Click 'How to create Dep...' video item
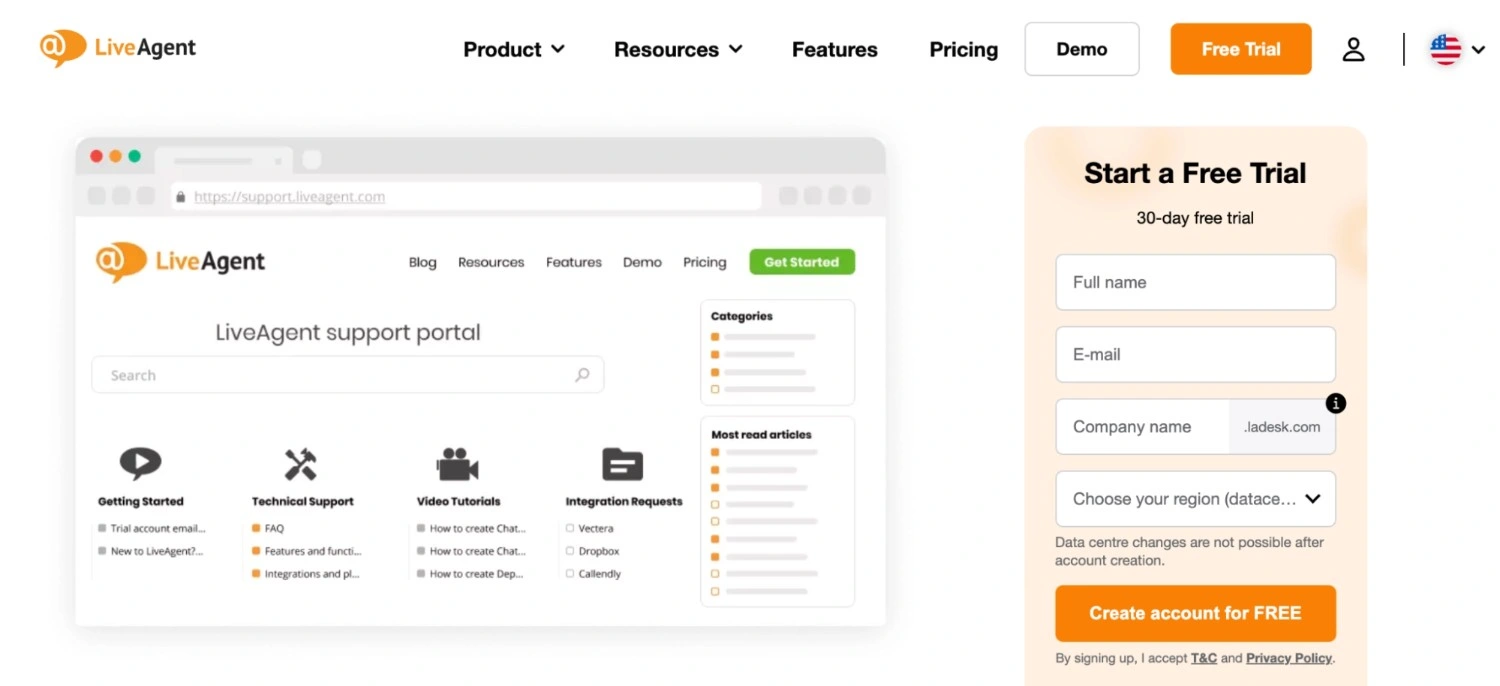The image size is (1500, 686). [x=471, y=574]
